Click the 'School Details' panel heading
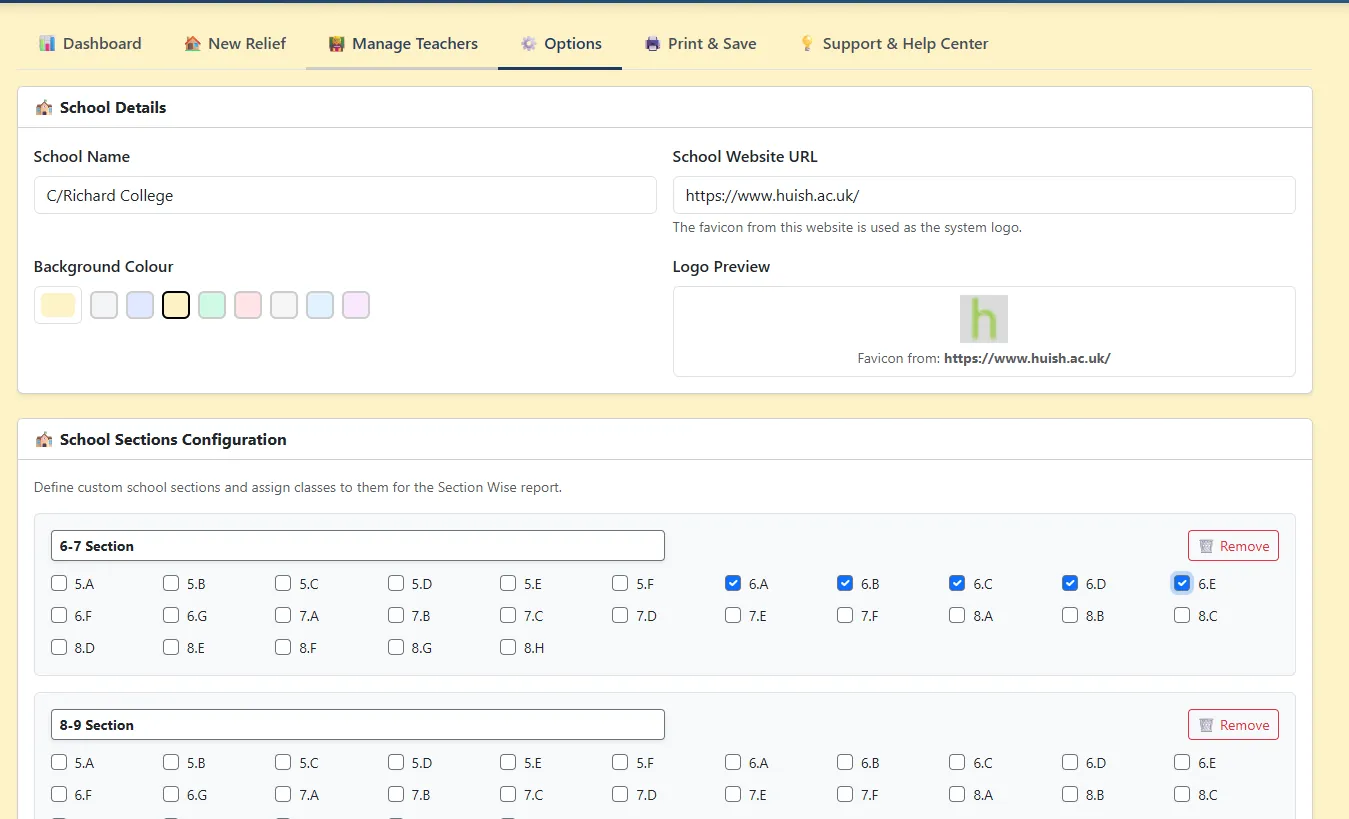 113,108
